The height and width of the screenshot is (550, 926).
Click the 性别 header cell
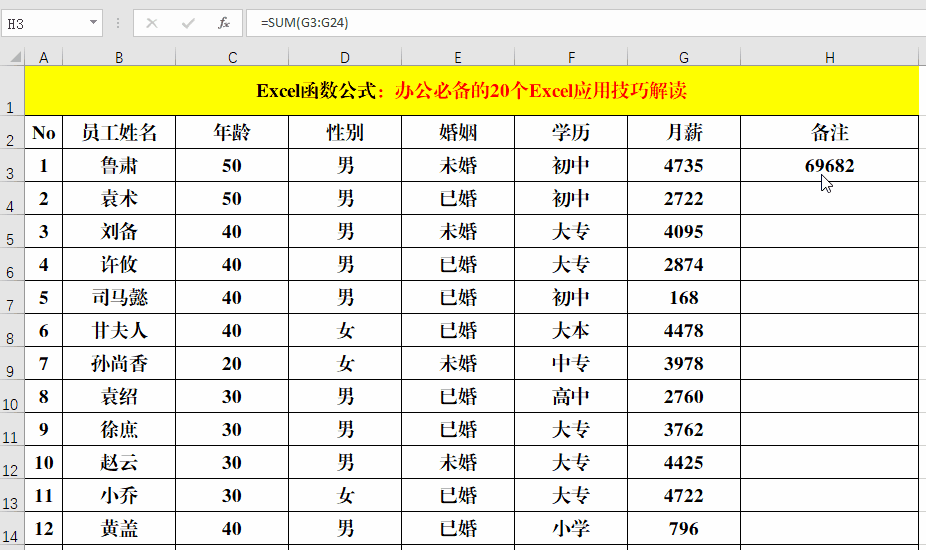345,132
